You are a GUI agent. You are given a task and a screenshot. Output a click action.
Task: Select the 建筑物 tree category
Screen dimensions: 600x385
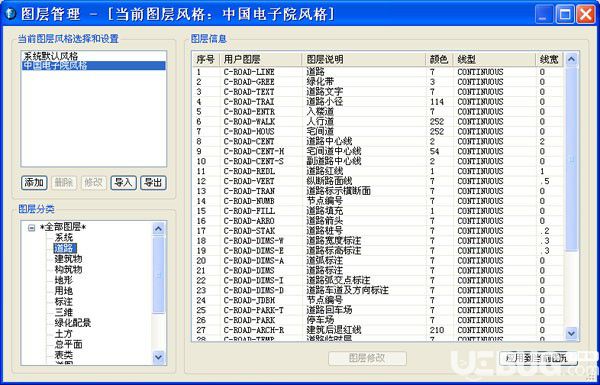[68, 259]
